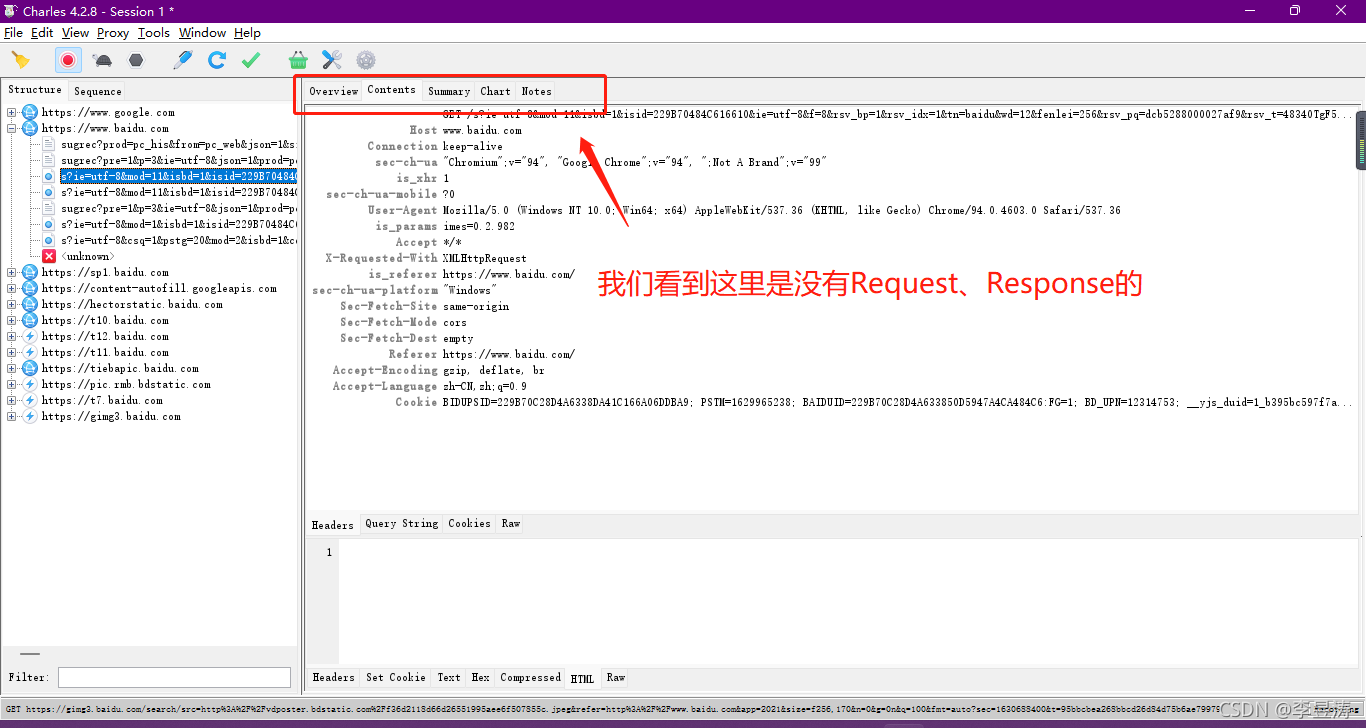The height and width of the screenshot is (728, 1366).
Task: Open the View menu
Action: coord(75,33)
